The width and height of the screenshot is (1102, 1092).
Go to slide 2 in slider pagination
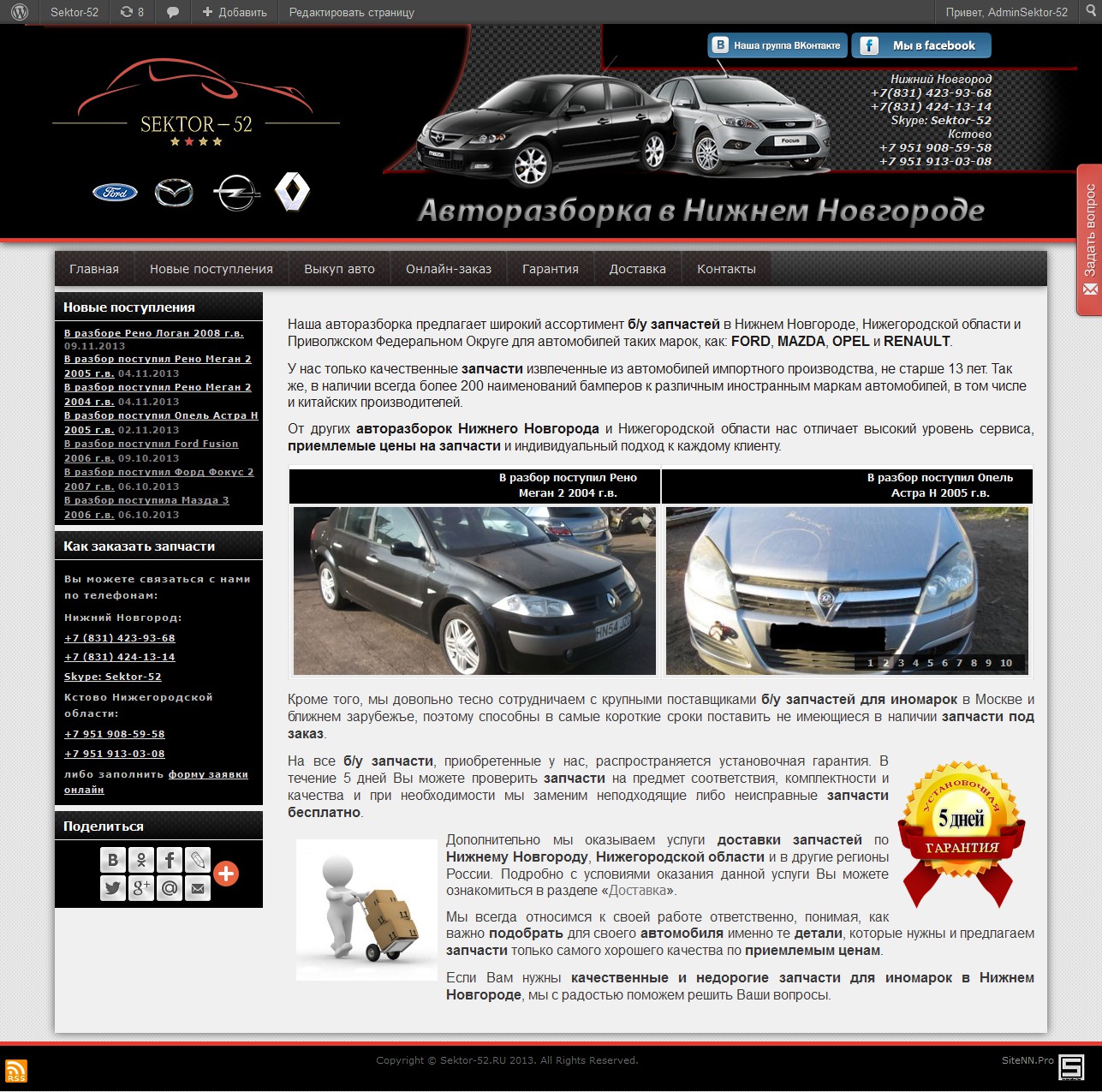pos(886,663)
